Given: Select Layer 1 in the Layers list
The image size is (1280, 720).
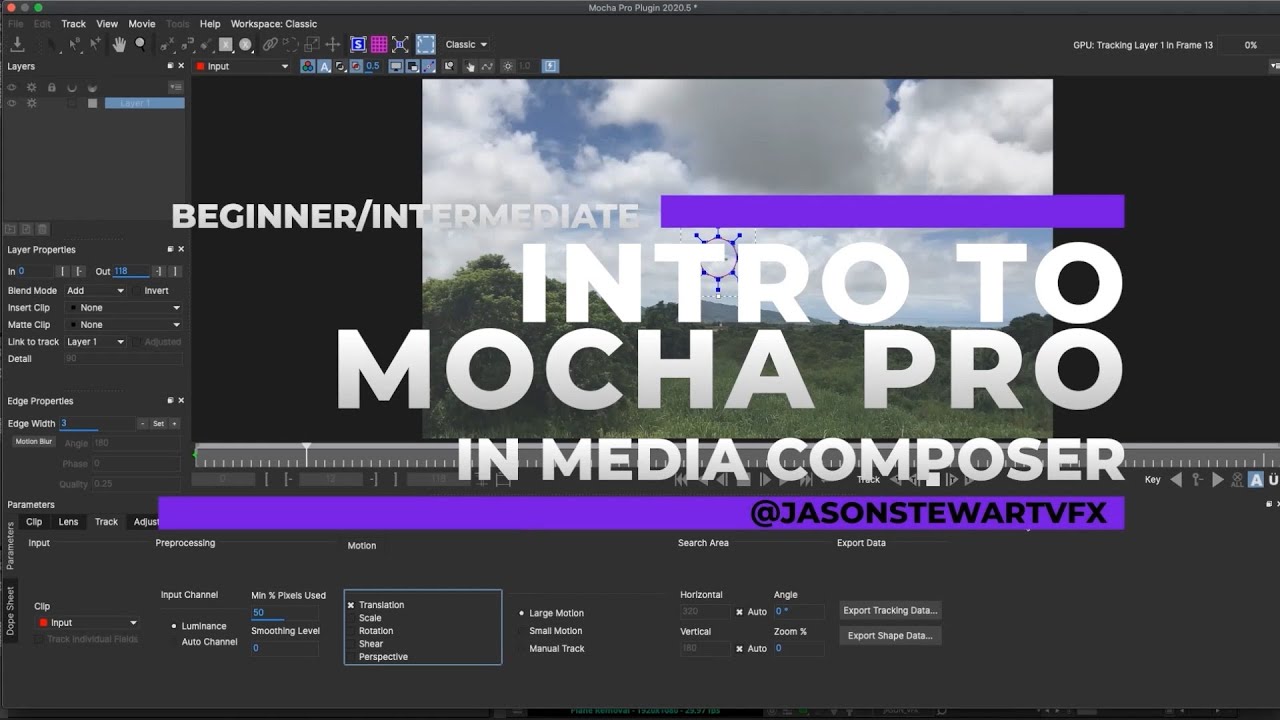Looking at the screenshot, I should coord(144,103).
